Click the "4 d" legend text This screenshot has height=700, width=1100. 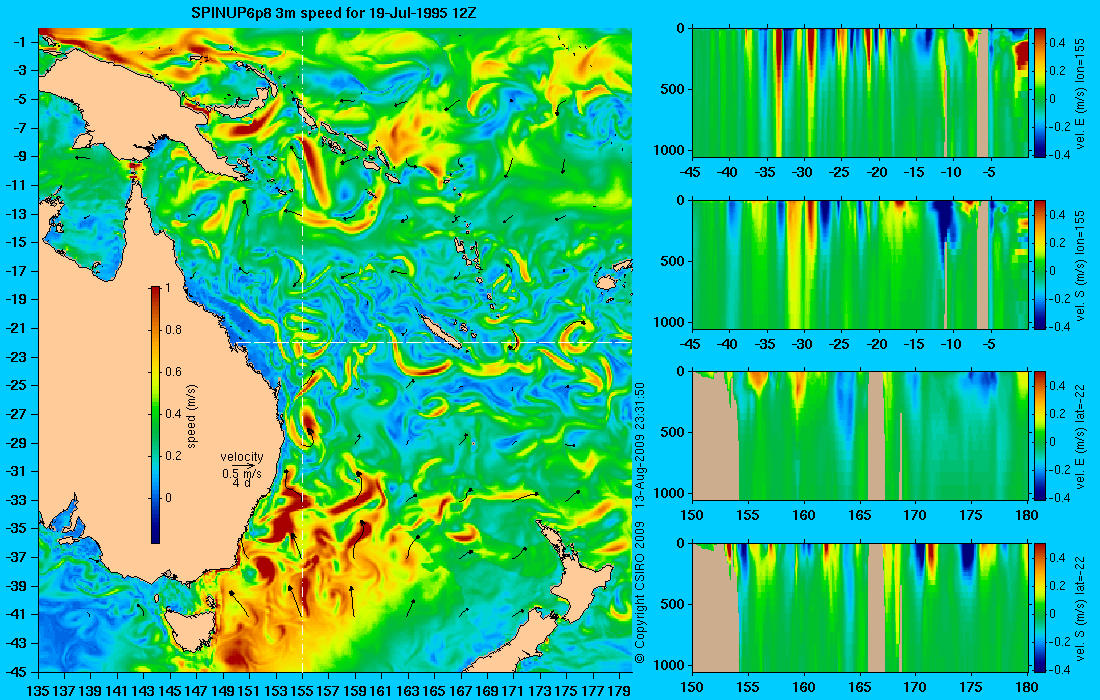242,483
